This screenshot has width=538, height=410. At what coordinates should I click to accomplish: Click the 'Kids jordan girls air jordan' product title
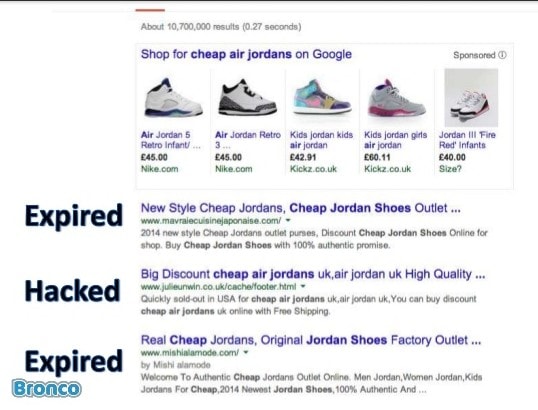pos(396,140)
